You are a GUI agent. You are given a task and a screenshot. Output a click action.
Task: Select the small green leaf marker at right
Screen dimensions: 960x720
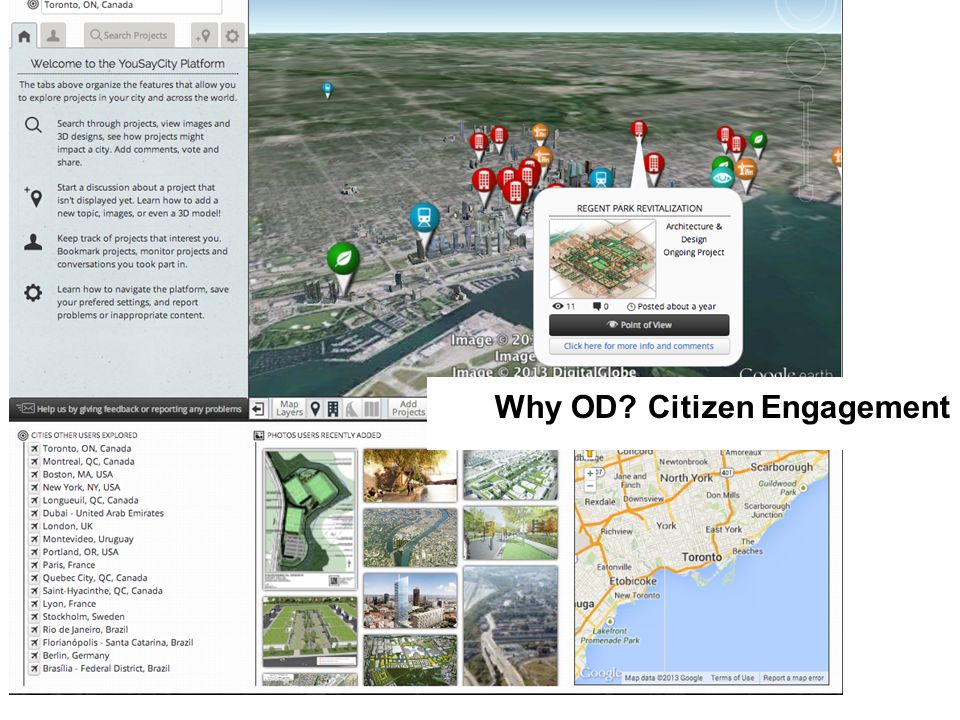point(758,140)
